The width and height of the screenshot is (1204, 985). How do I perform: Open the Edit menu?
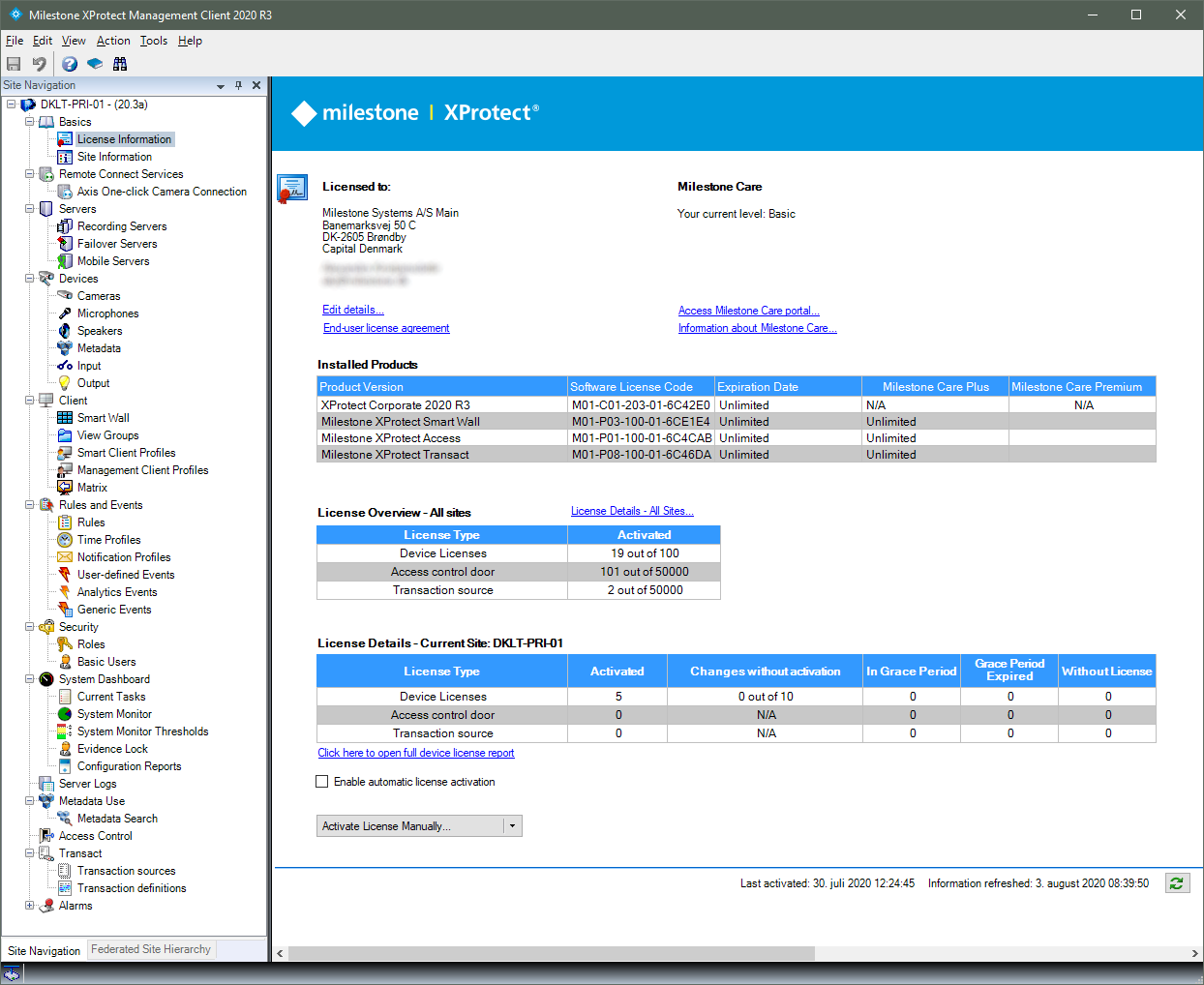(43, 41)
